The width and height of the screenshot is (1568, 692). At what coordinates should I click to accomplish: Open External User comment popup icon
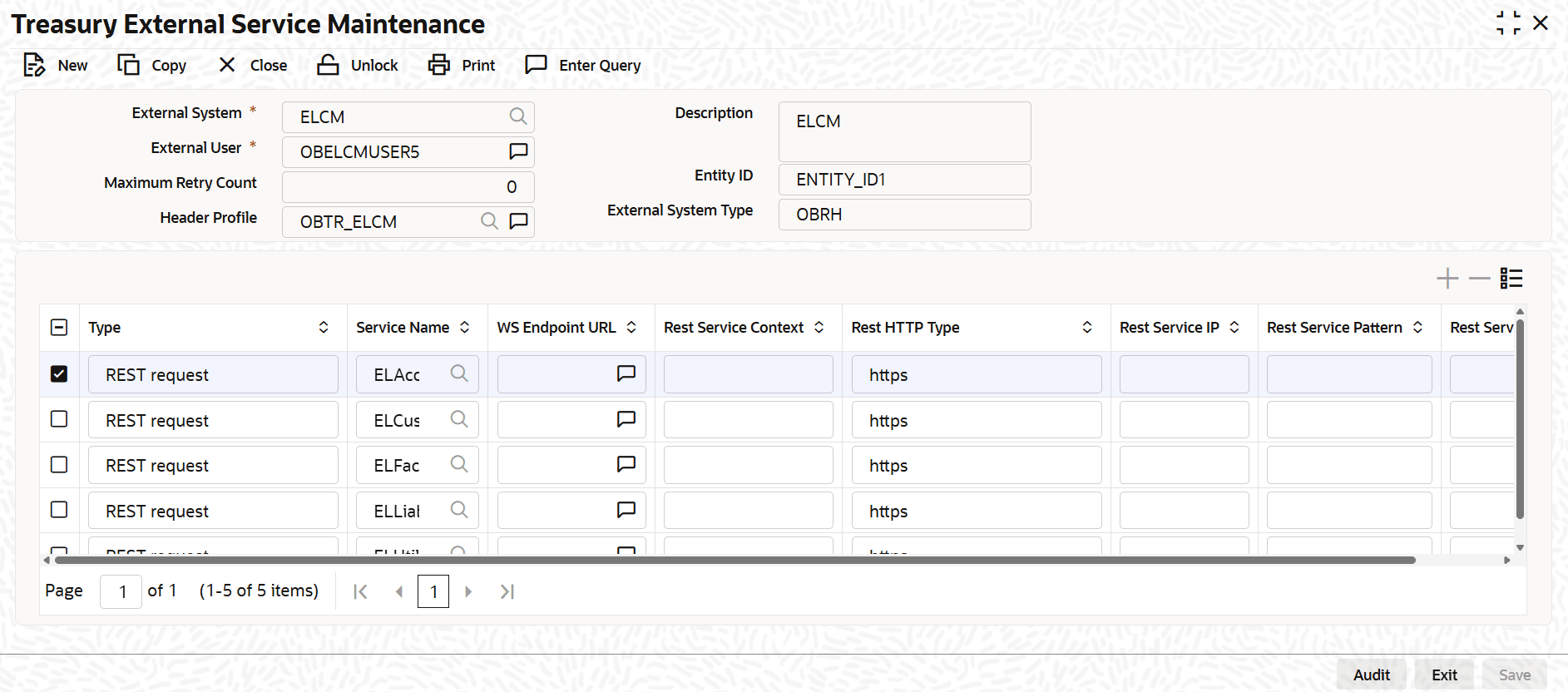518,151
